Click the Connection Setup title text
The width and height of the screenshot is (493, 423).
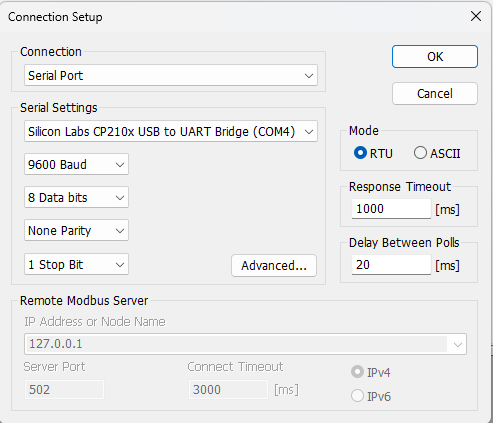click(x=55, y=17)
